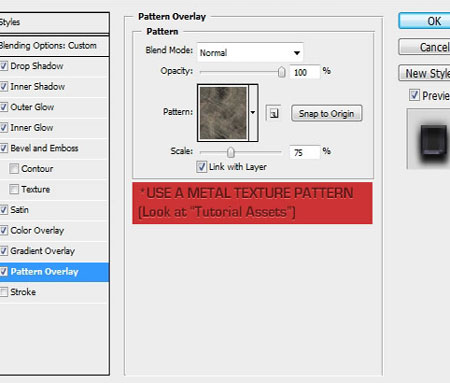Toggle the Inner Glow checkbox

tap(3, 128)
